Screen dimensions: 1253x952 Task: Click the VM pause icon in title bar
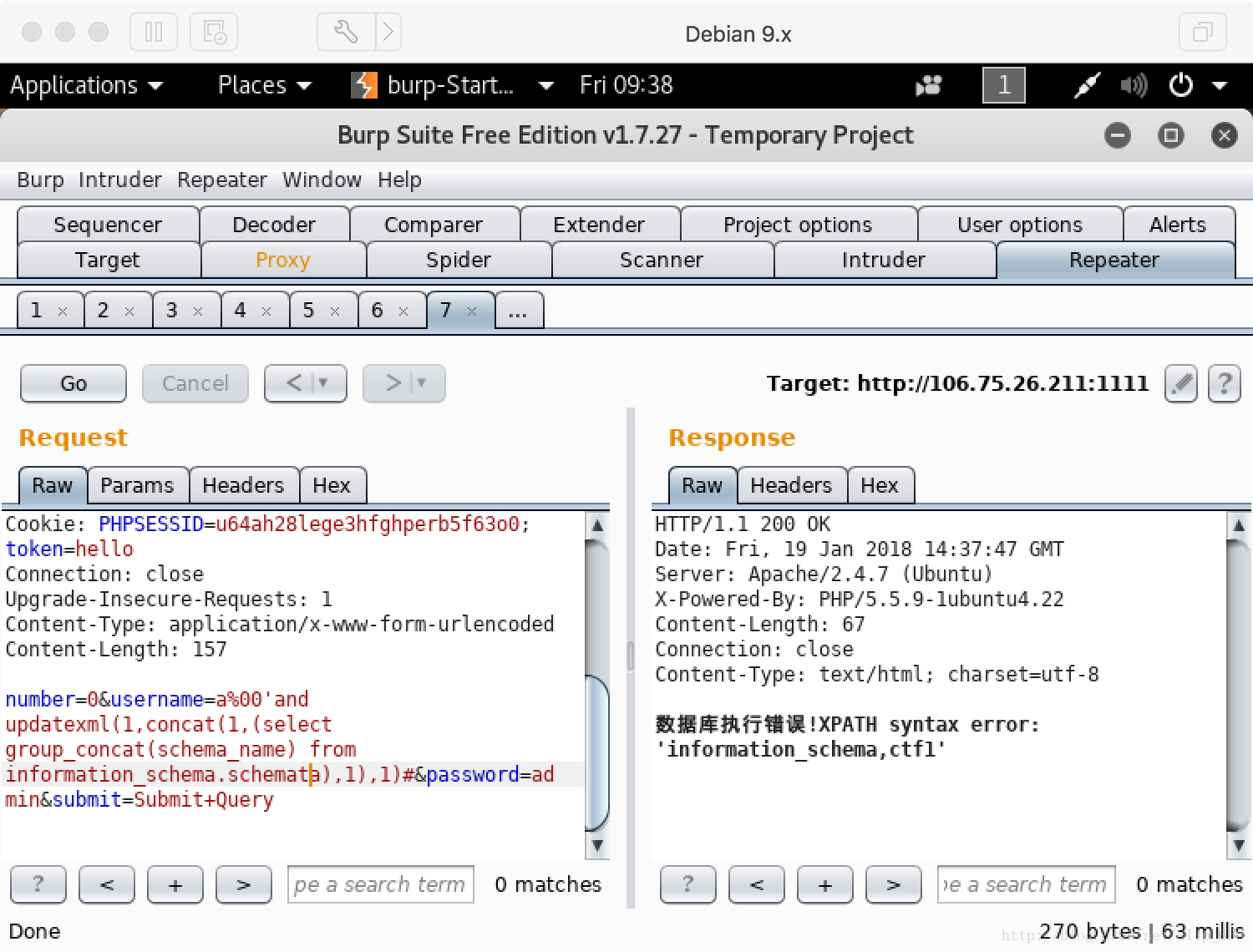point(154,33)
